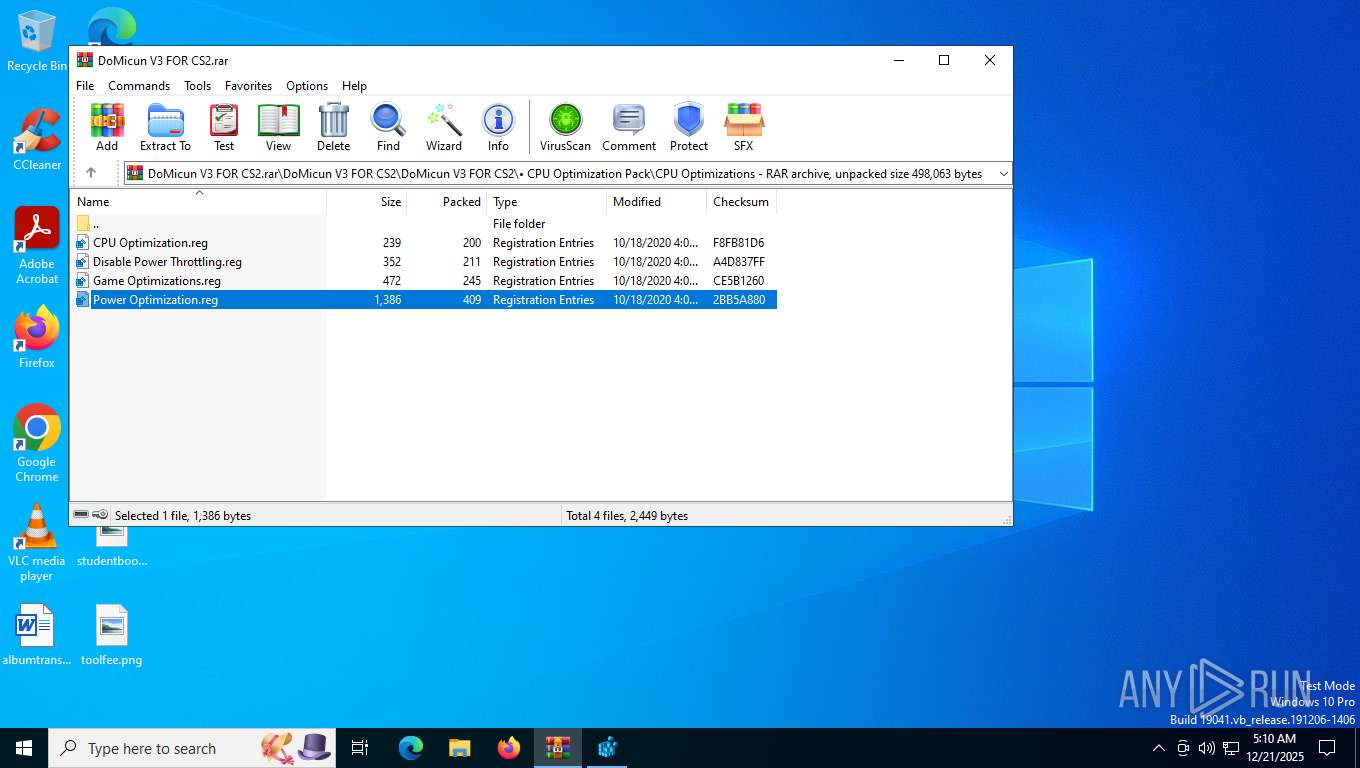Image resolution: width=1360 pixels, height=768 pixels.
Task: Select CPU Optimization.reg file
Action: [x=424, y=243]
